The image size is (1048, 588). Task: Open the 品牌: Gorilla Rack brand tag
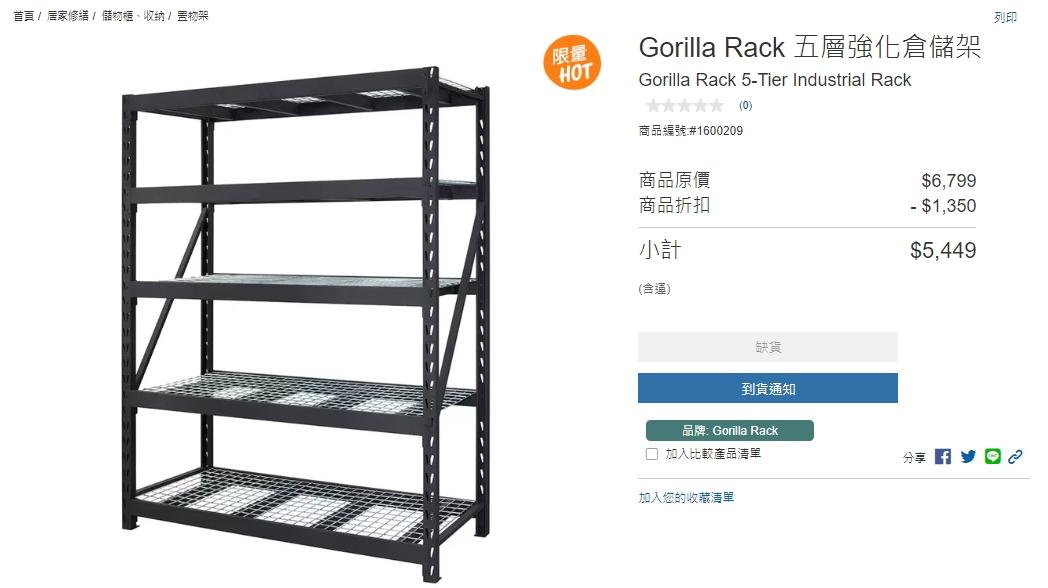[x=730, y=430]
